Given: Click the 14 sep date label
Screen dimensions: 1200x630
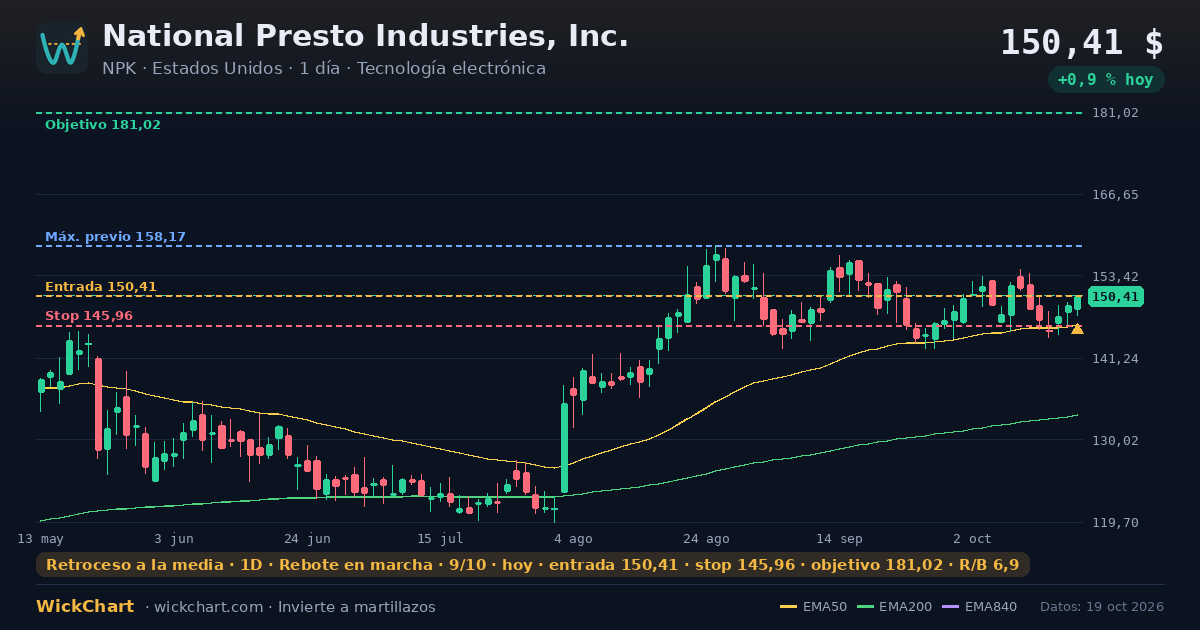Looking at the screenshot, I should [x=839, y=539].
